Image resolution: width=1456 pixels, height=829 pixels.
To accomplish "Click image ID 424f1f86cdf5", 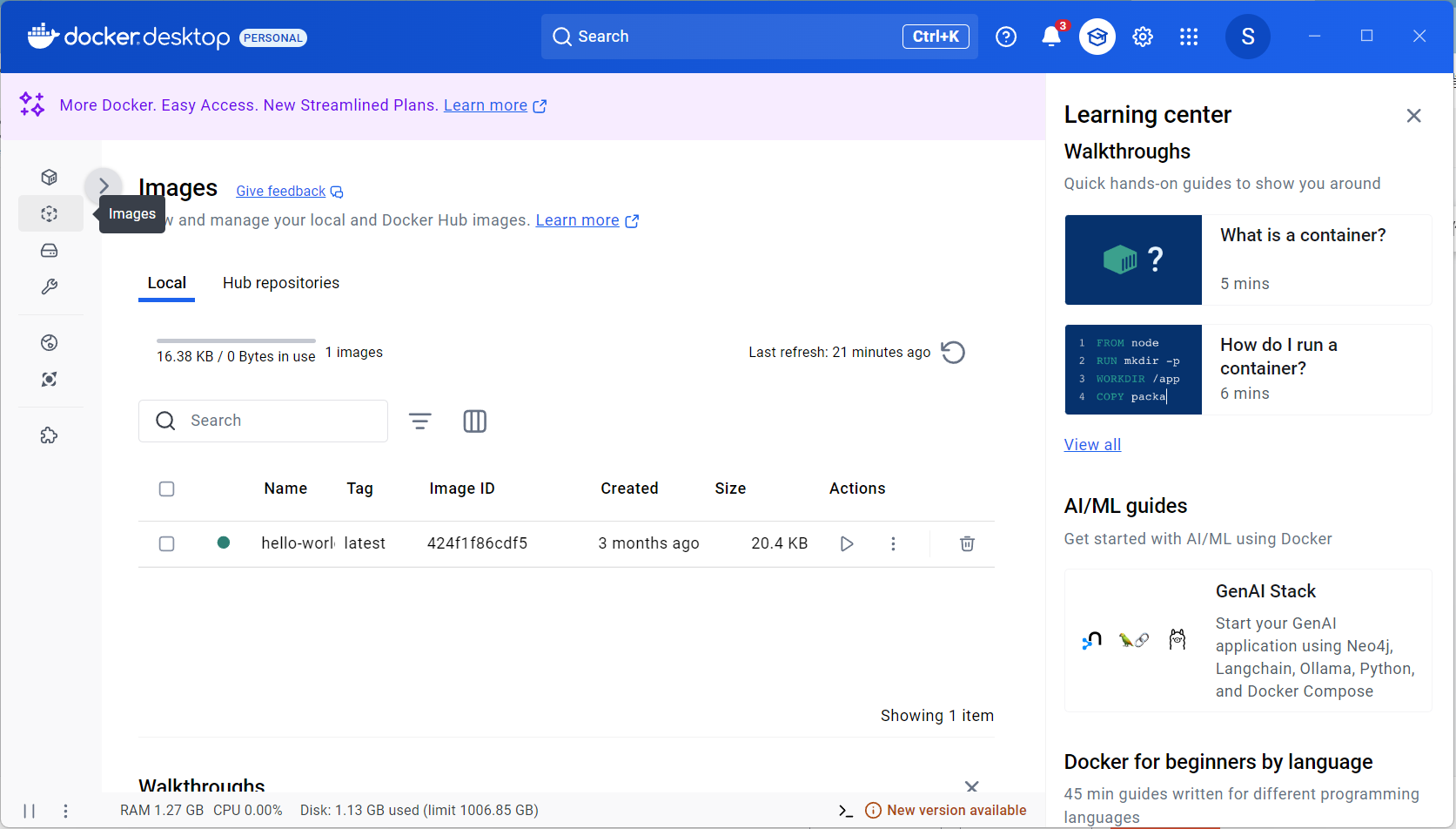I will coord(477,544).
